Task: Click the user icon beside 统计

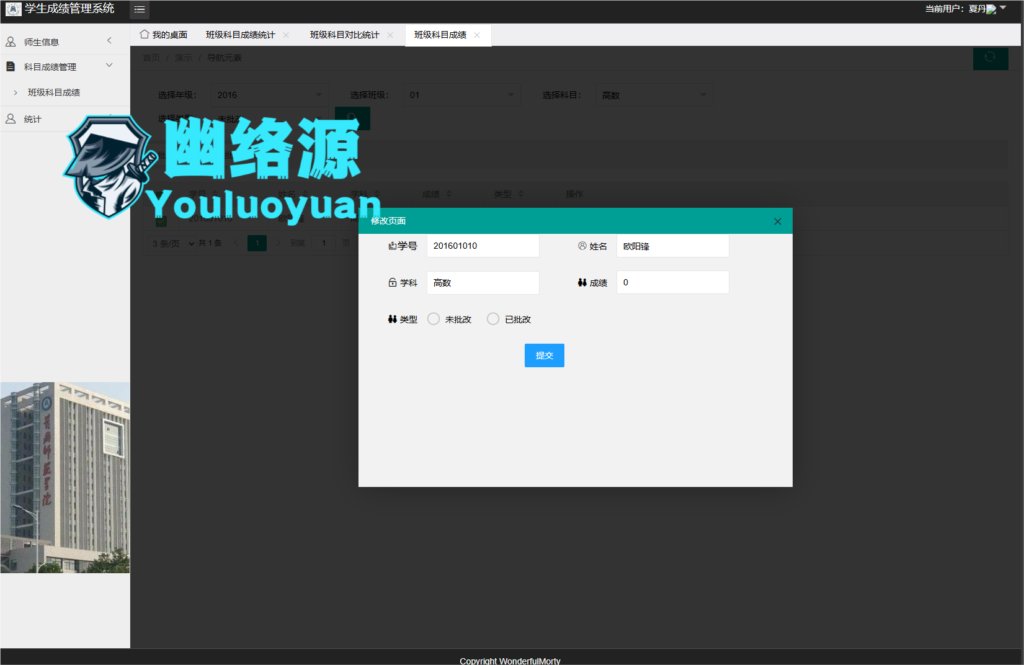Action: [12, 118]
